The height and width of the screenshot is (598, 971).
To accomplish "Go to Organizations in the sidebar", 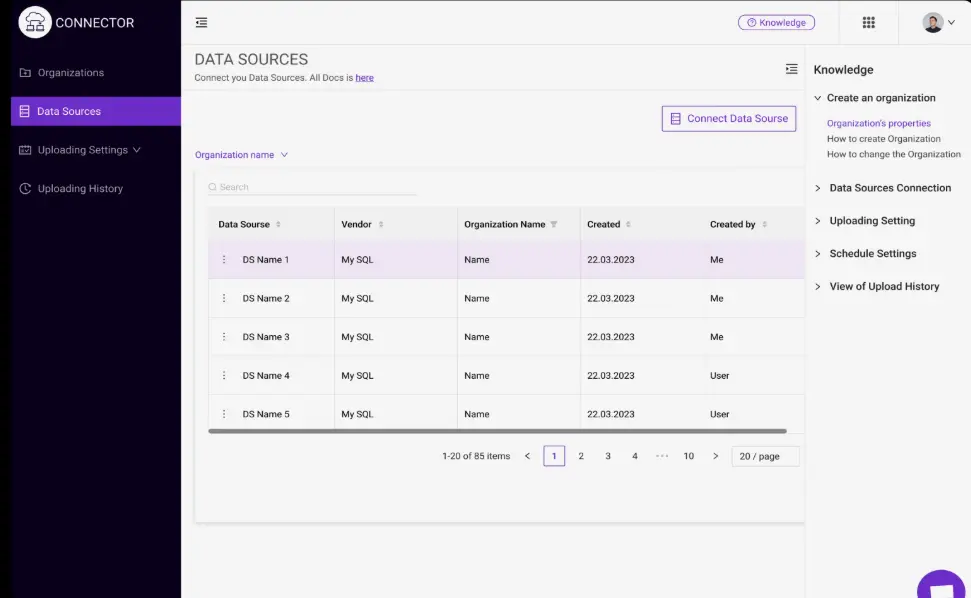I will [x=70, y=73].
